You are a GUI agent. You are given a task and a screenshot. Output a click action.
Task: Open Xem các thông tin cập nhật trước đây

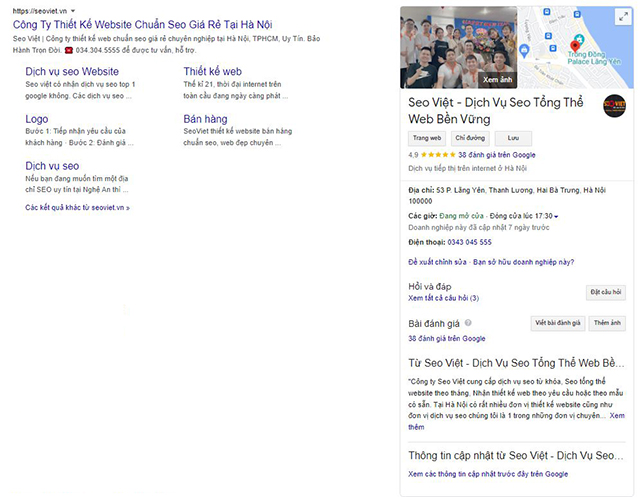click(488, 474)
